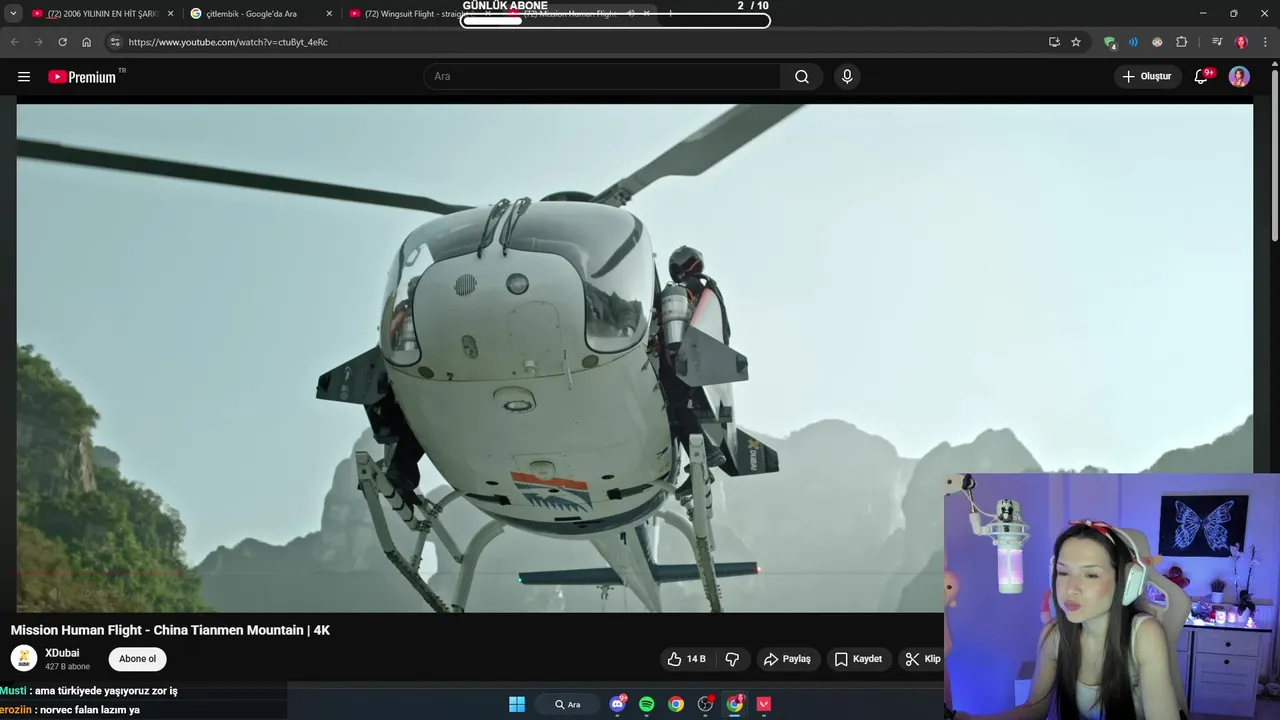The image size is (1280, 720).
Task: Close the çitlembik Google tab
Action: click(x=329, y=14)
